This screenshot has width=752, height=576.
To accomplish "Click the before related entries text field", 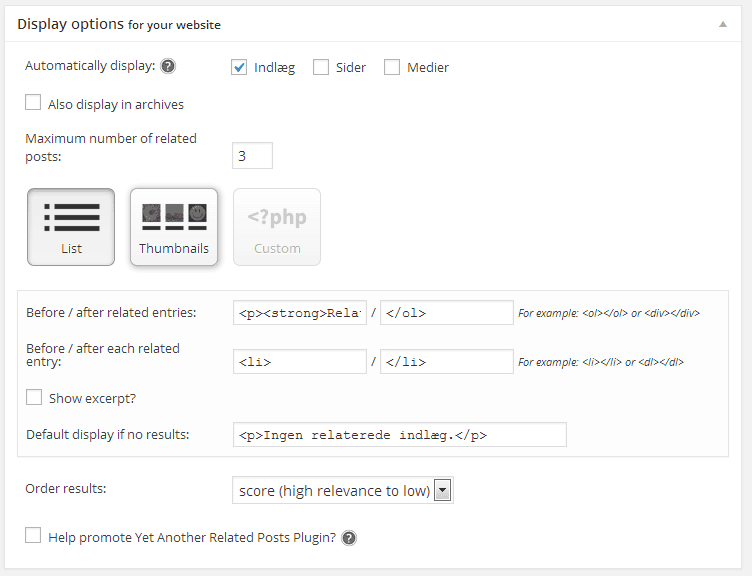I will coord(300,313).
